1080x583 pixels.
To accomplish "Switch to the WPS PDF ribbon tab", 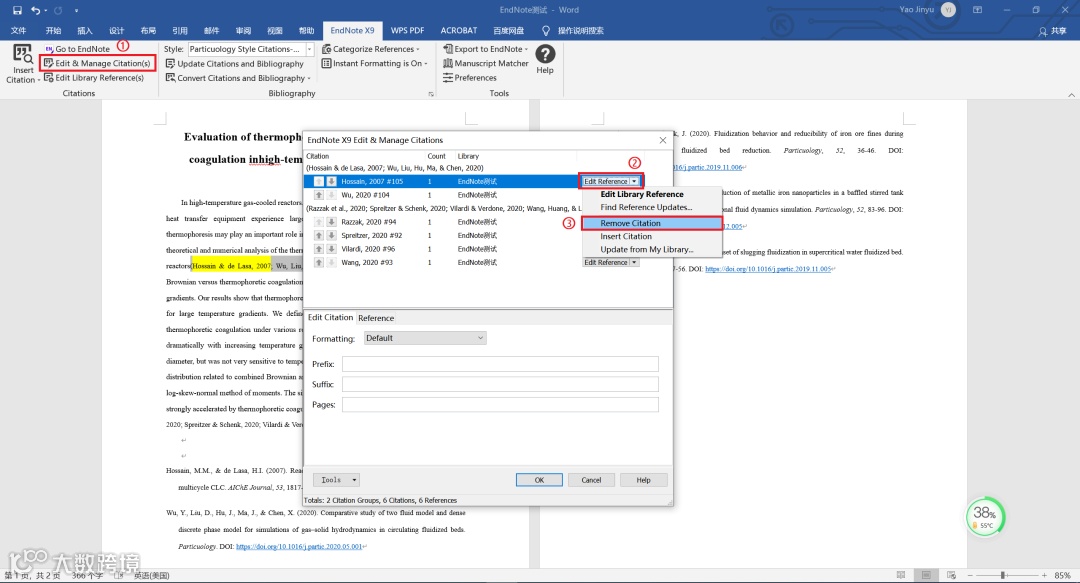I will coord(407,30).
